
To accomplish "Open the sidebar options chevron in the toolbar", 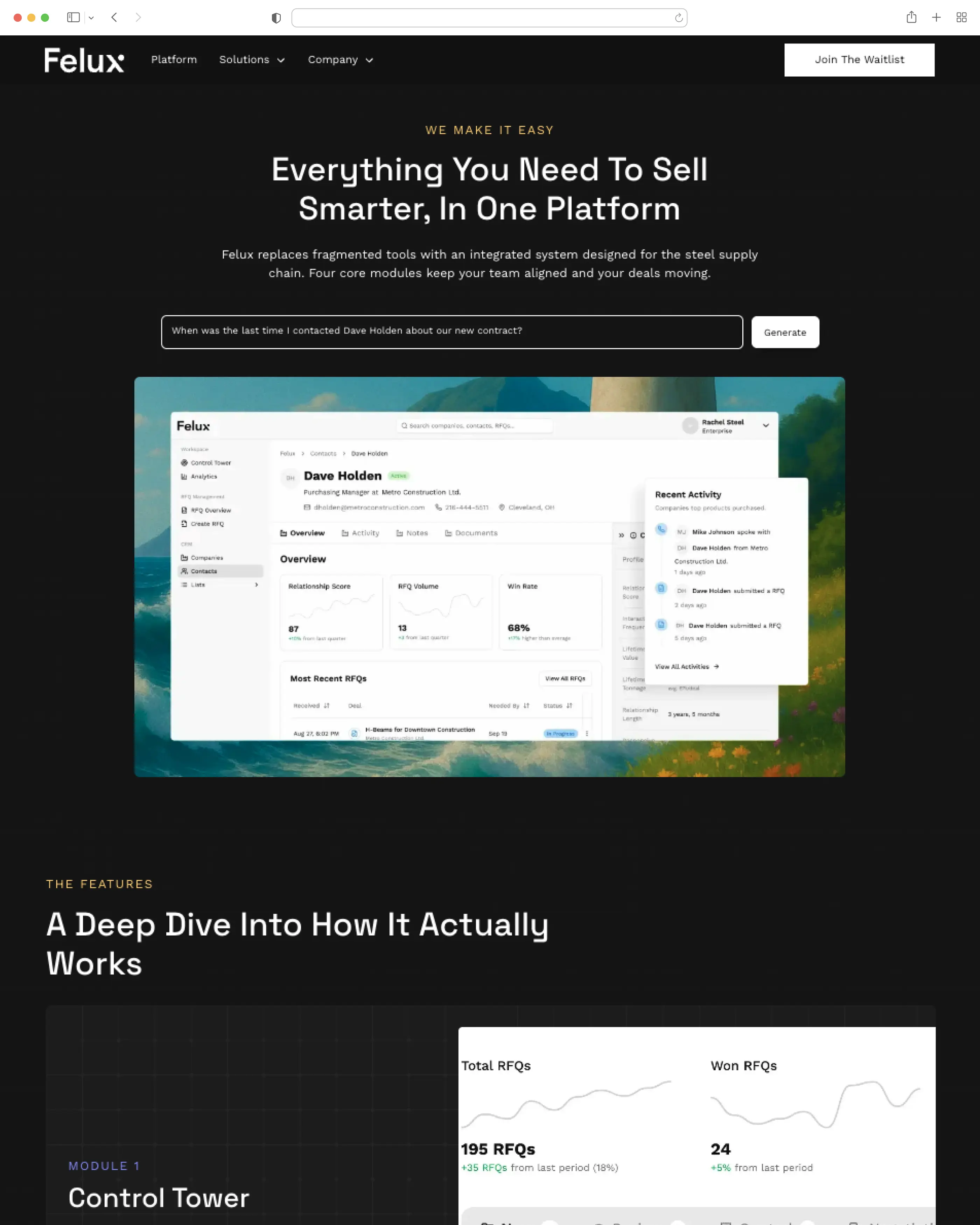I will [91, 18].
